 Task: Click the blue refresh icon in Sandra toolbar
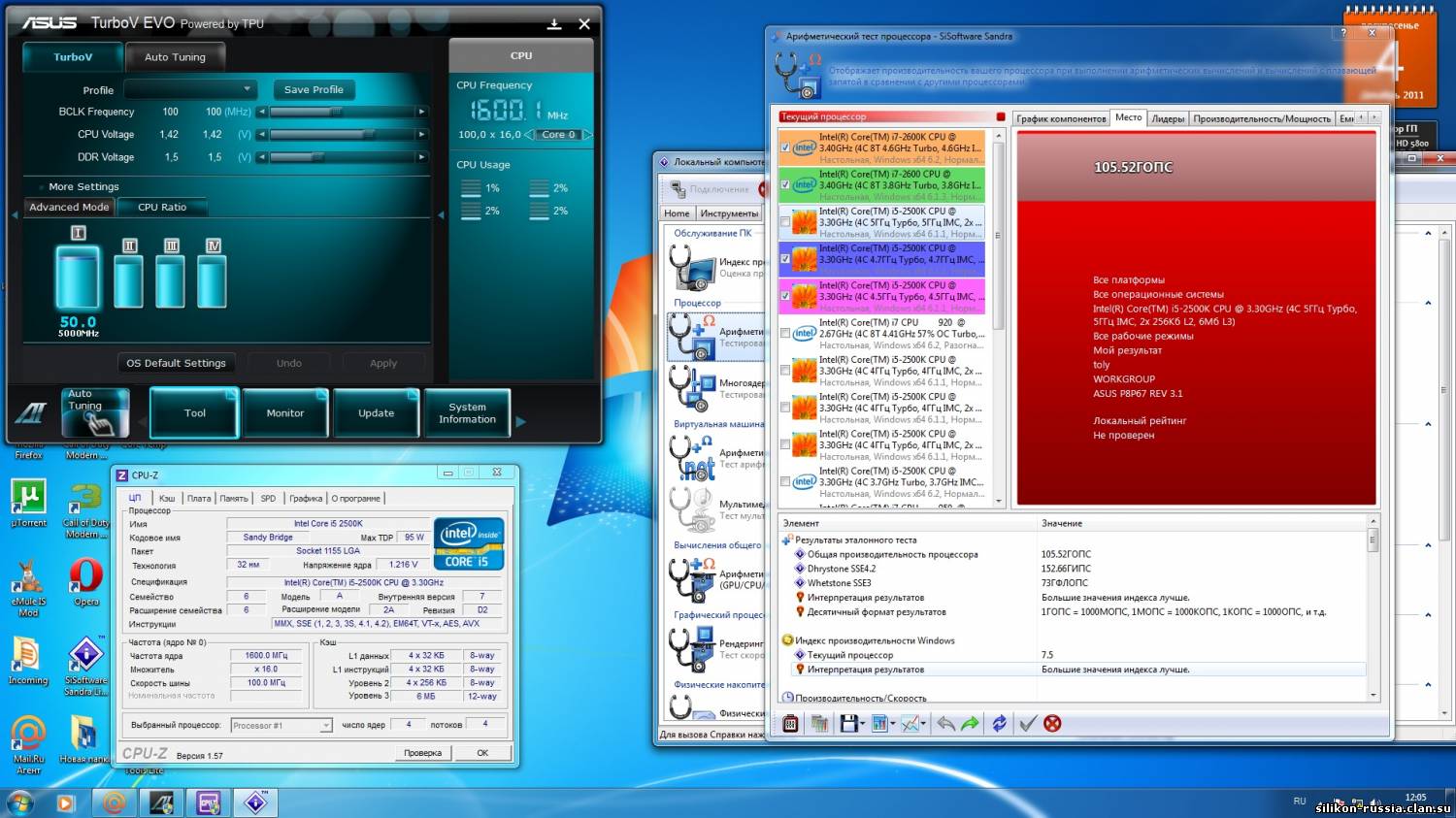click(x=999, y=724)
